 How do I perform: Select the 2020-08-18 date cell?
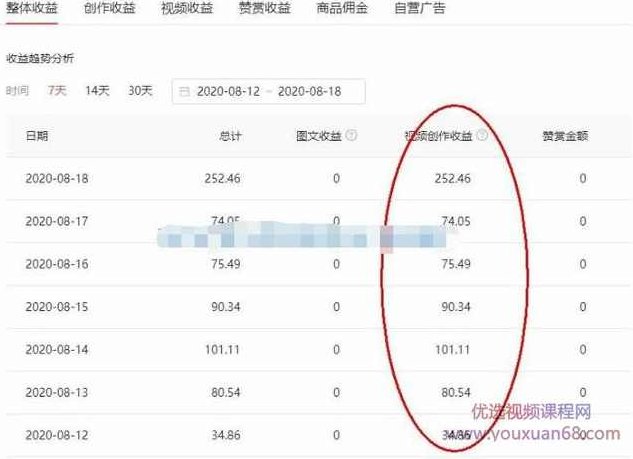(57, 178)
